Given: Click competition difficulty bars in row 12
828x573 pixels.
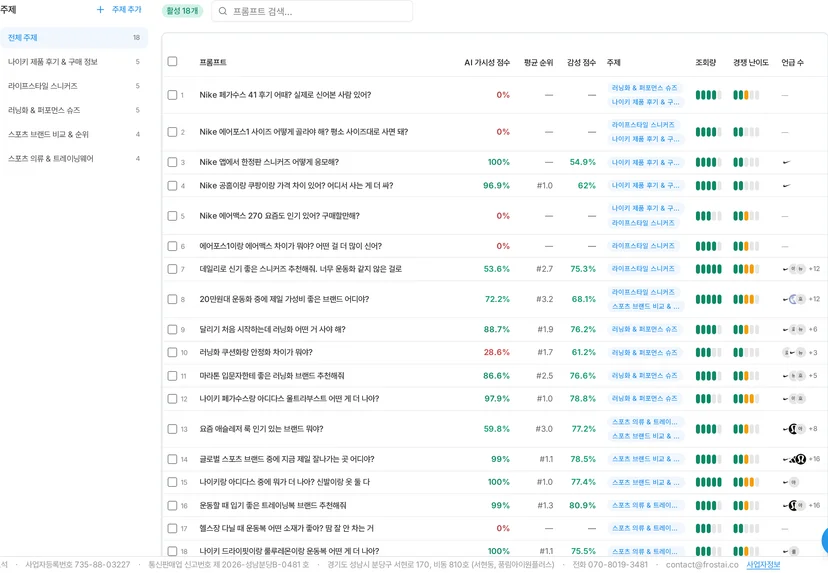Looking at the screenshot, I should [x=746, y=399].
